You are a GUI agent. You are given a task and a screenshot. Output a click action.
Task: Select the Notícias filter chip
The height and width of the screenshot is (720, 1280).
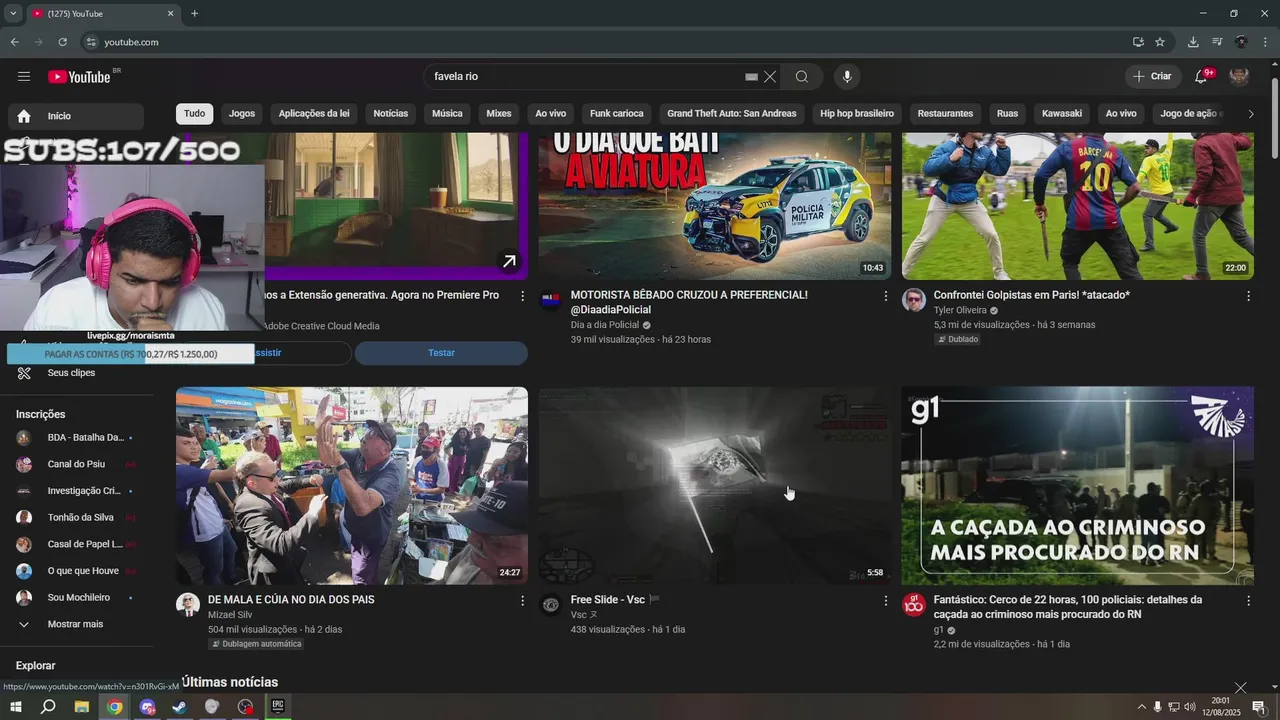391,114
